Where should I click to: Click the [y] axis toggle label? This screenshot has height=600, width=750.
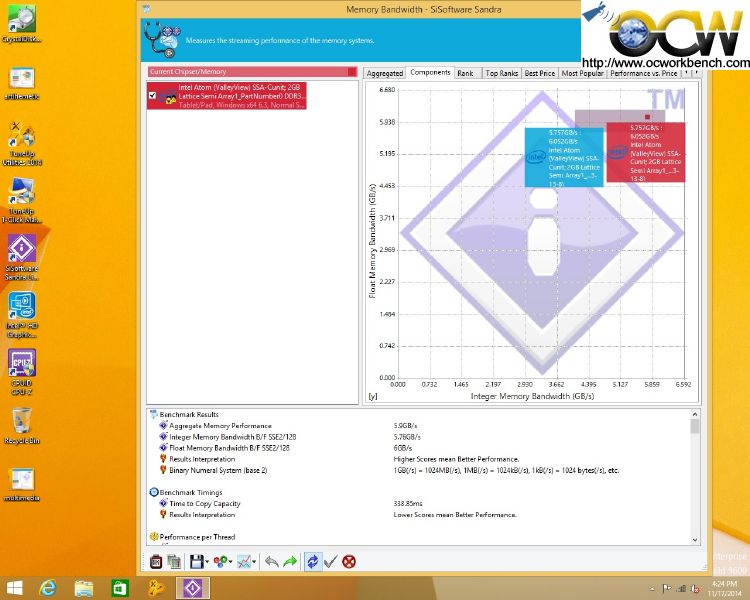[x=373, y=396]
